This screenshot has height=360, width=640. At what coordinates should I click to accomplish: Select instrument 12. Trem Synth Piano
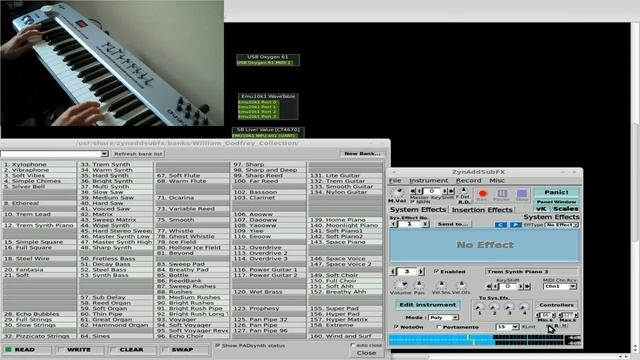point(39,225)
